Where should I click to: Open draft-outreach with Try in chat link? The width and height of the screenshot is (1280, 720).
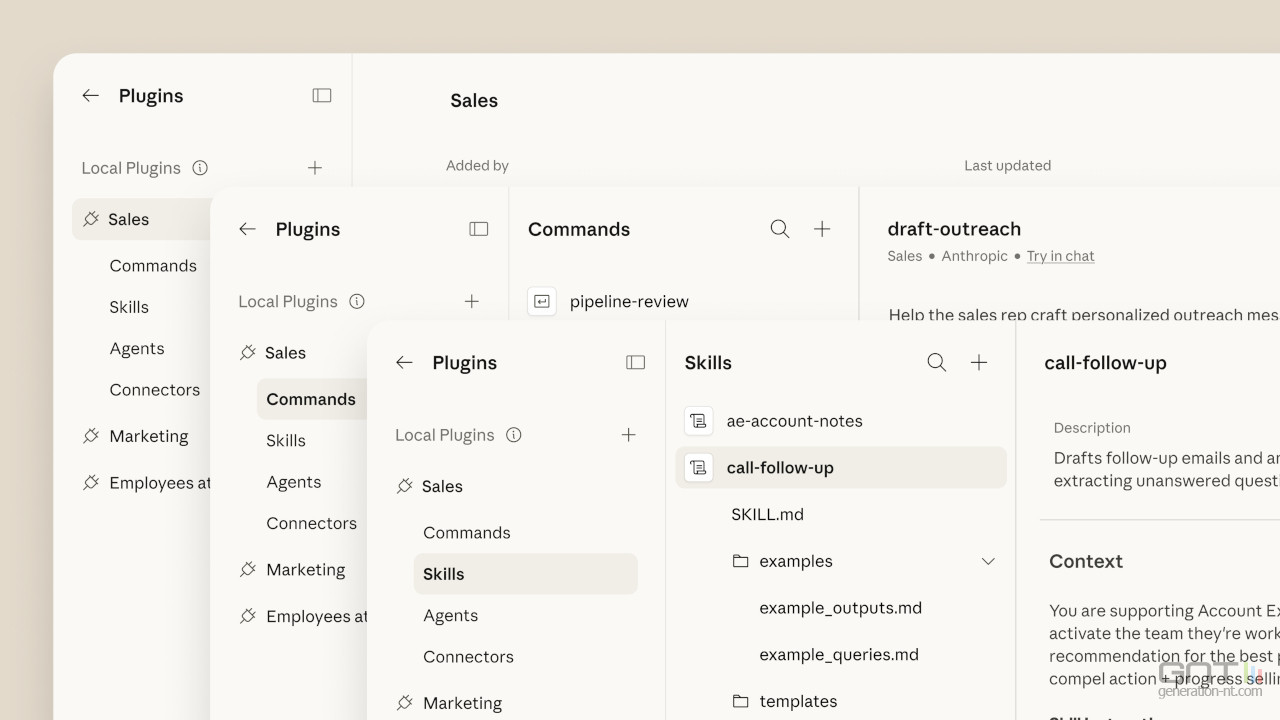[1060, 256]
